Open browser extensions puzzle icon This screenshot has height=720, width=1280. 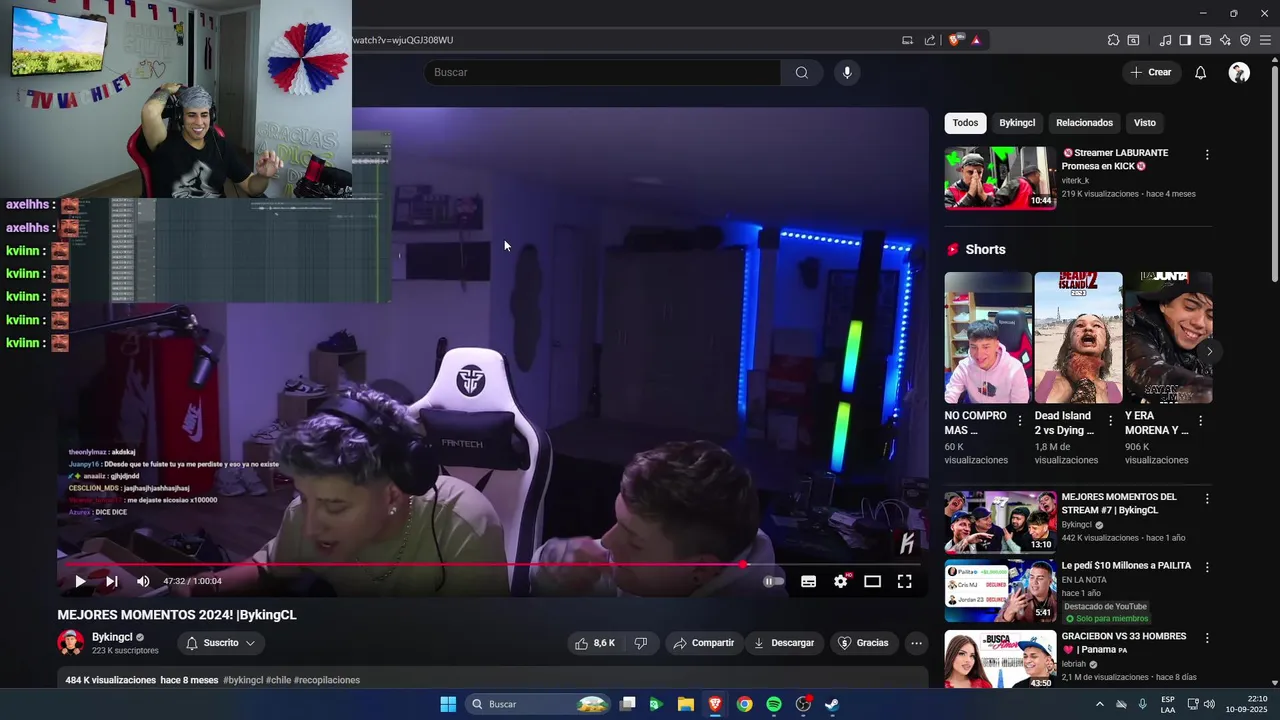point(1113,40)
